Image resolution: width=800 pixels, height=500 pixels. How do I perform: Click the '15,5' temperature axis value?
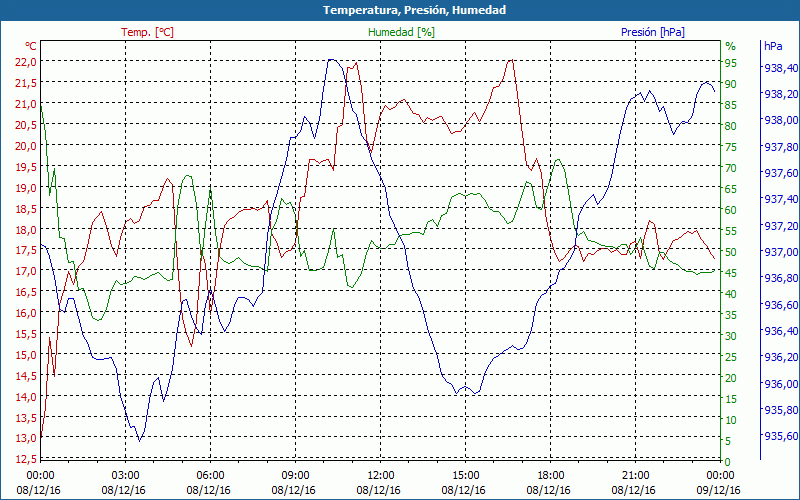tap(26, 334)
